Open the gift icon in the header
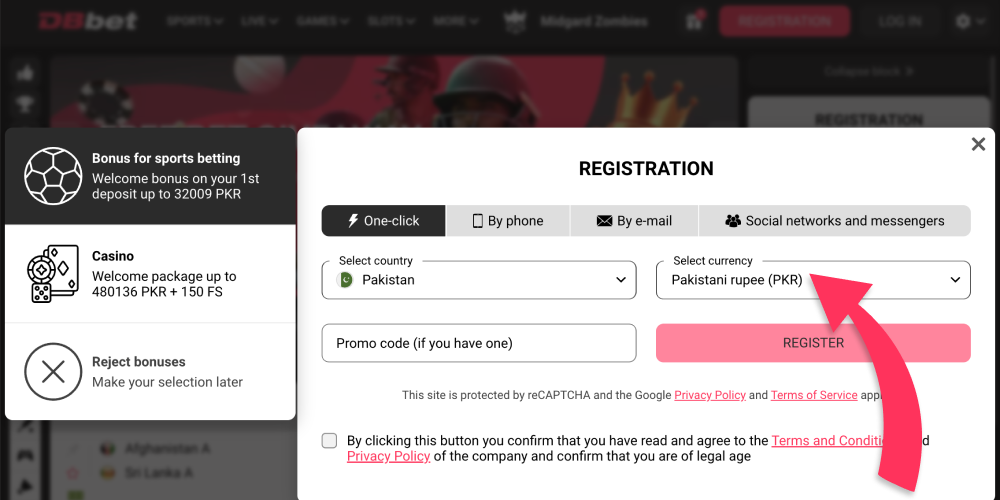 coord(695,20)
